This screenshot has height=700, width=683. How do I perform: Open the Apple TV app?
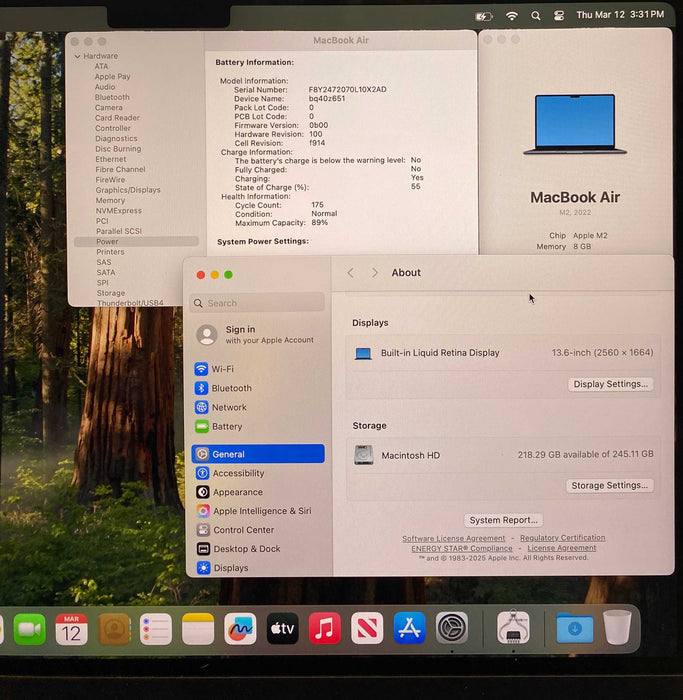(x=283, y=629)
